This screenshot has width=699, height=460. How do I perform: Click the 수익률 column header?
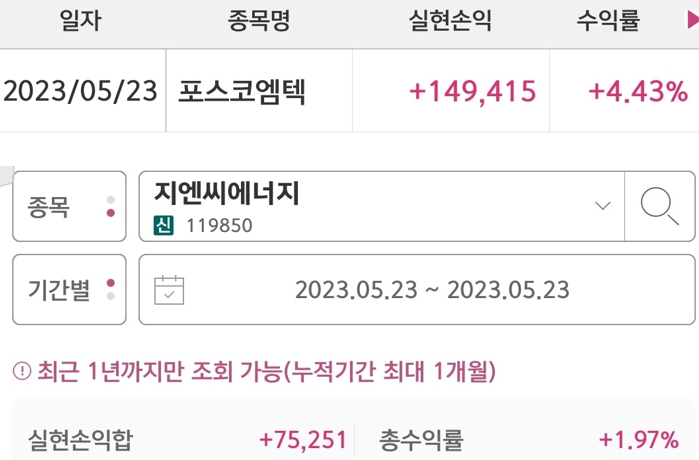(609, 21)
